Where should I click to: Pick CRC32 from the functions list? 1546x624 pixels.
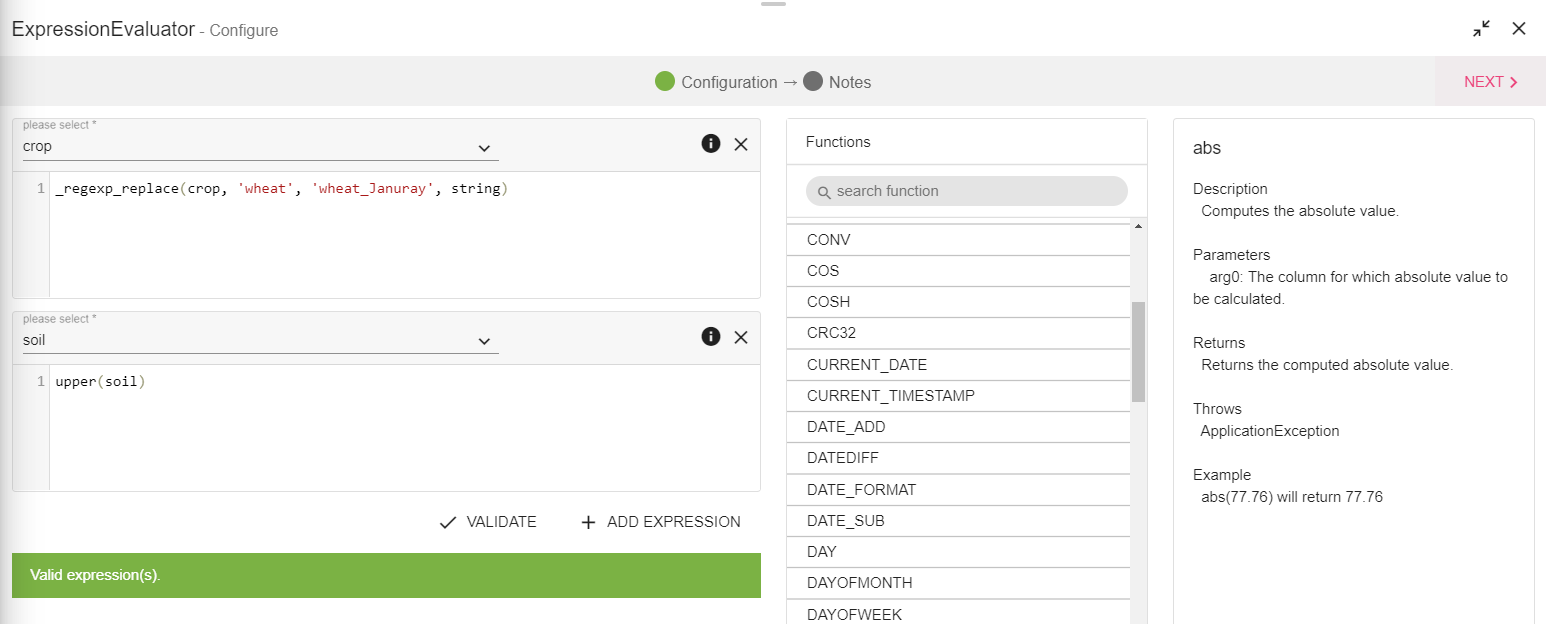[831, 333]
